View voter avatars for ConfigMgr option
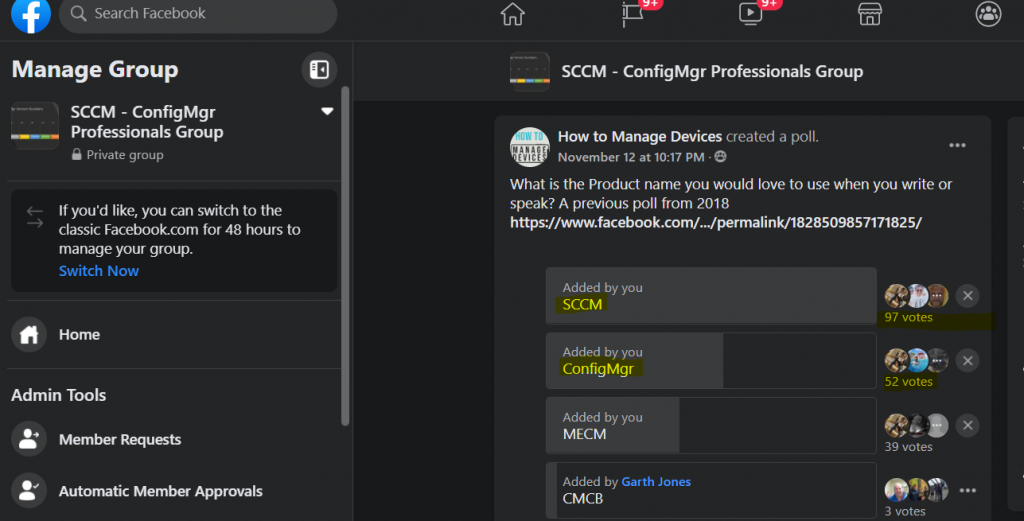Viewport: 1024px width, 521px height. tap(916, 360)
